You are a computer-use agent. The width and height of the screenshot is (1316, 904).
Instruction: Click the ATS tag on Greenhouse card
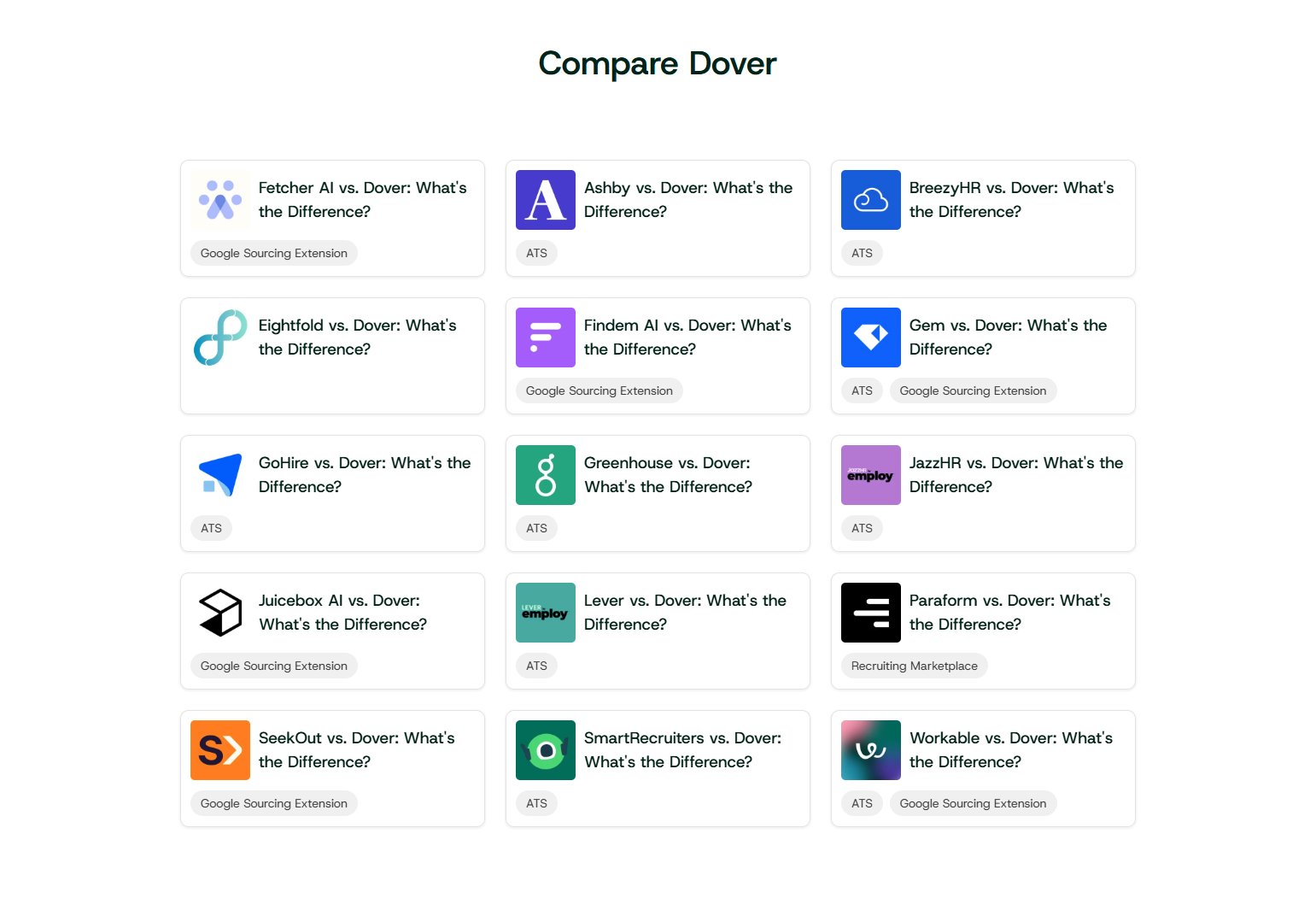pos(536,529)
